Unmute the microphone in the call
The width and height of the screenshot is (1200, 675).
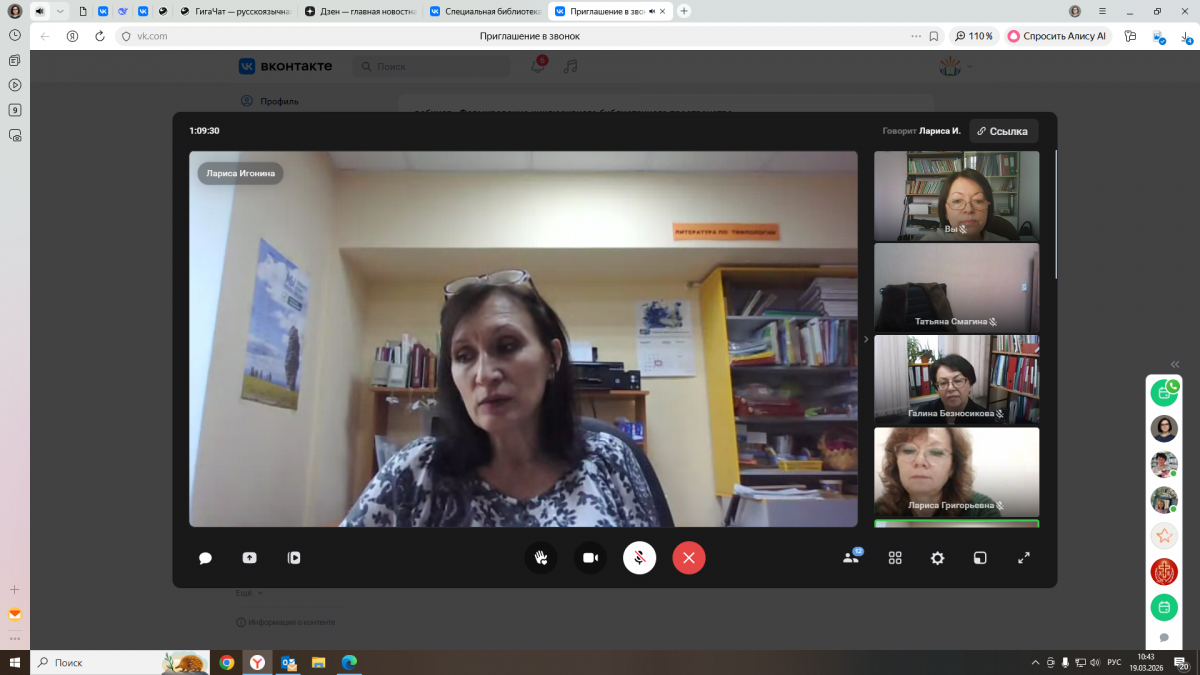(640, 558)
